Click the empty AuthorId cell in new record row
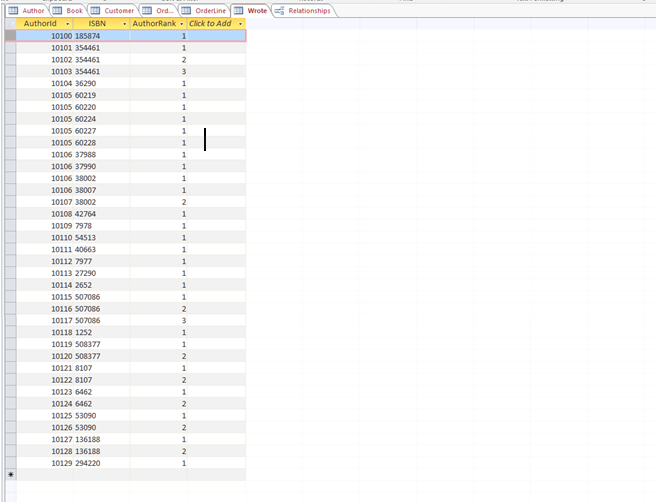This screenshot has height=502, width=656. (45, 475)
